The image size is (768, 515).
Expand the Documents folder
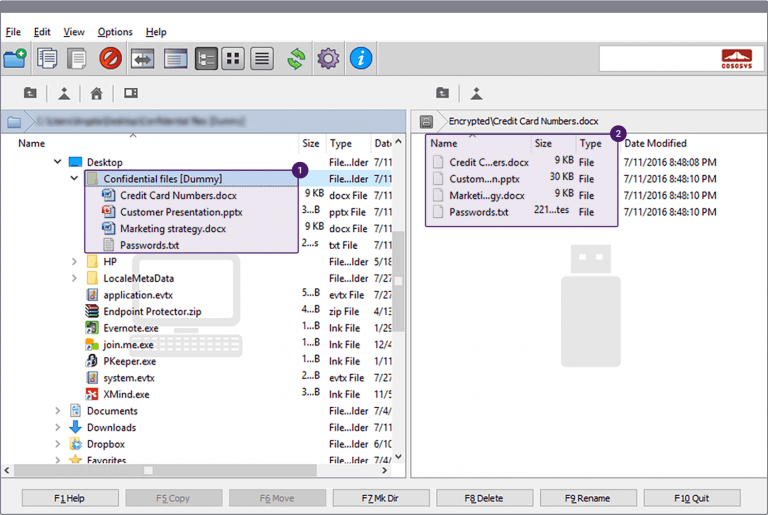[x=57, y=411]
